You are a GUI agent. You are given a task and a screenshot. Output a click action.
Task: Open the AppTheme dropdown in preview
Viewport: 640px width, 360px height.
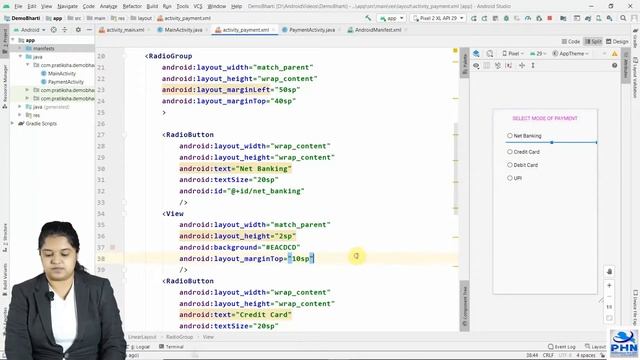tap(570, 53)
